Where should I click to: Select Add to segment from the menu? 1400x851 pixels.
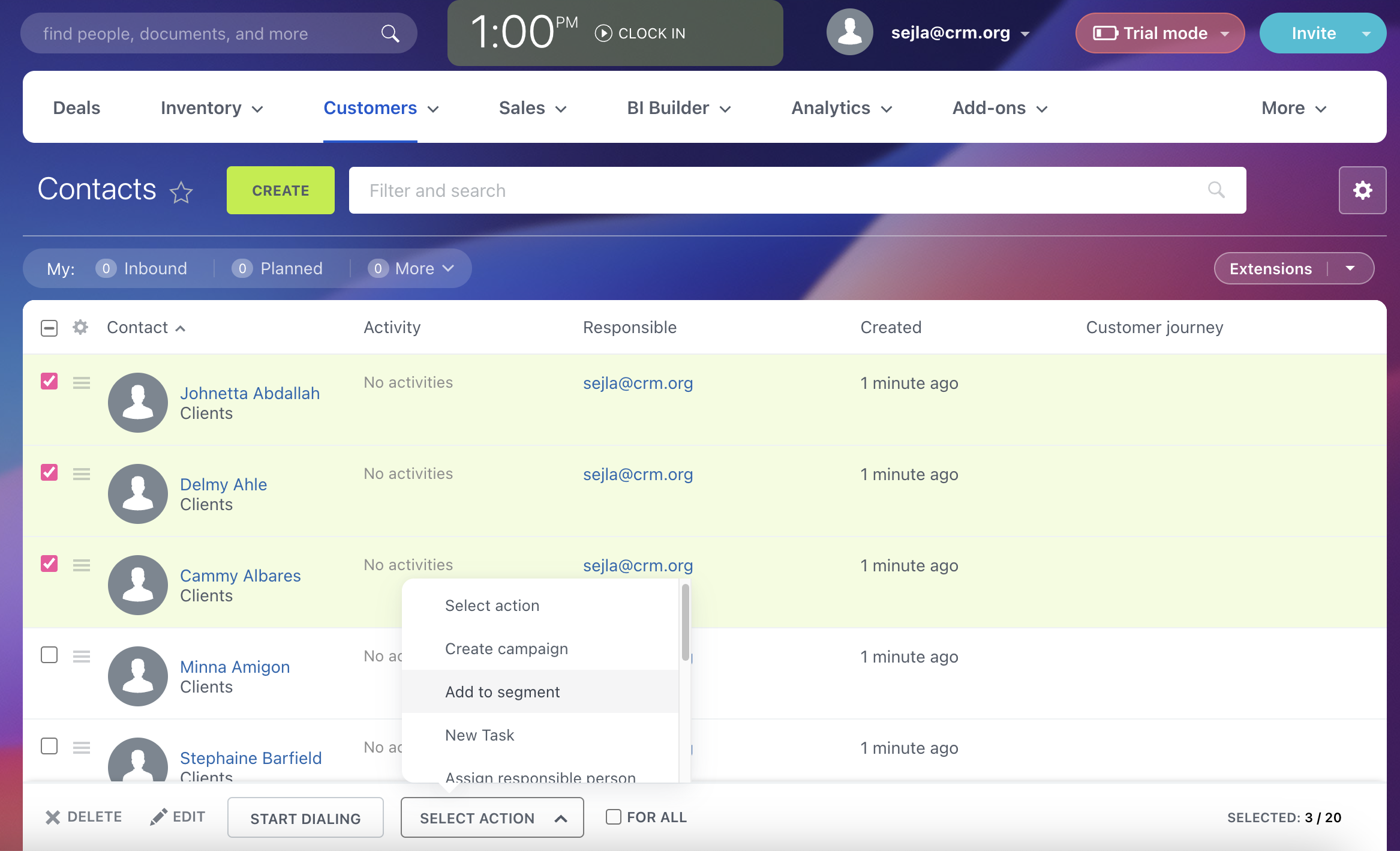pyautogui.click(x=502, y=691)
